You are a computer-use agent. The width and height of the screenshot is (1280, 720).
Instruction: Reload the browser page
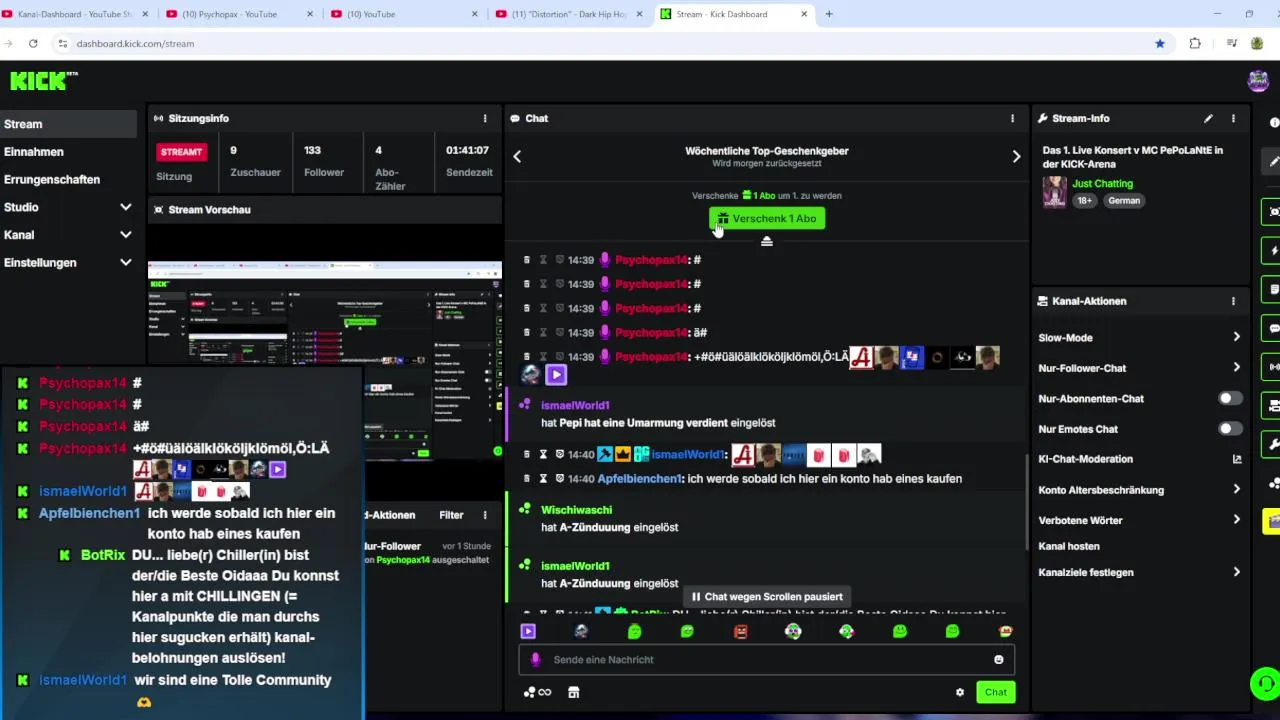33,43
